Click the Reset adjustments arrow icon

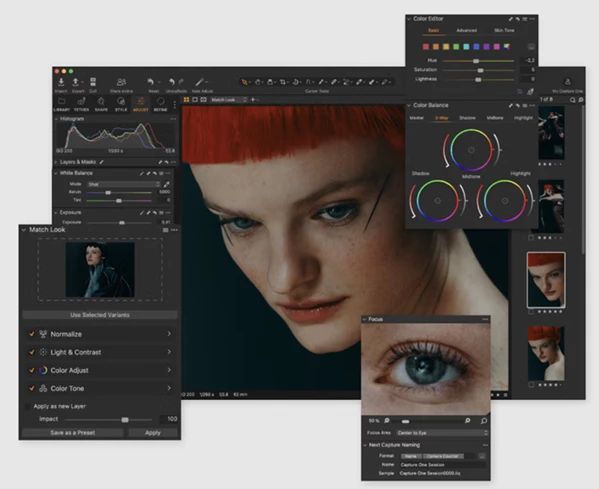coord(151,82)
